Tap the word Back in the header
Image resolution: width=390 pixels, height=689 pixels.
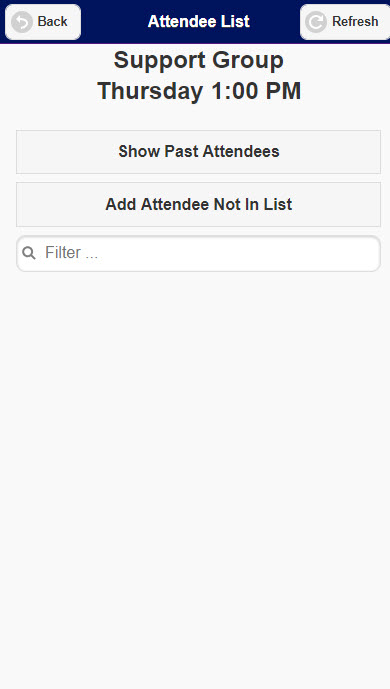[52, 21]
